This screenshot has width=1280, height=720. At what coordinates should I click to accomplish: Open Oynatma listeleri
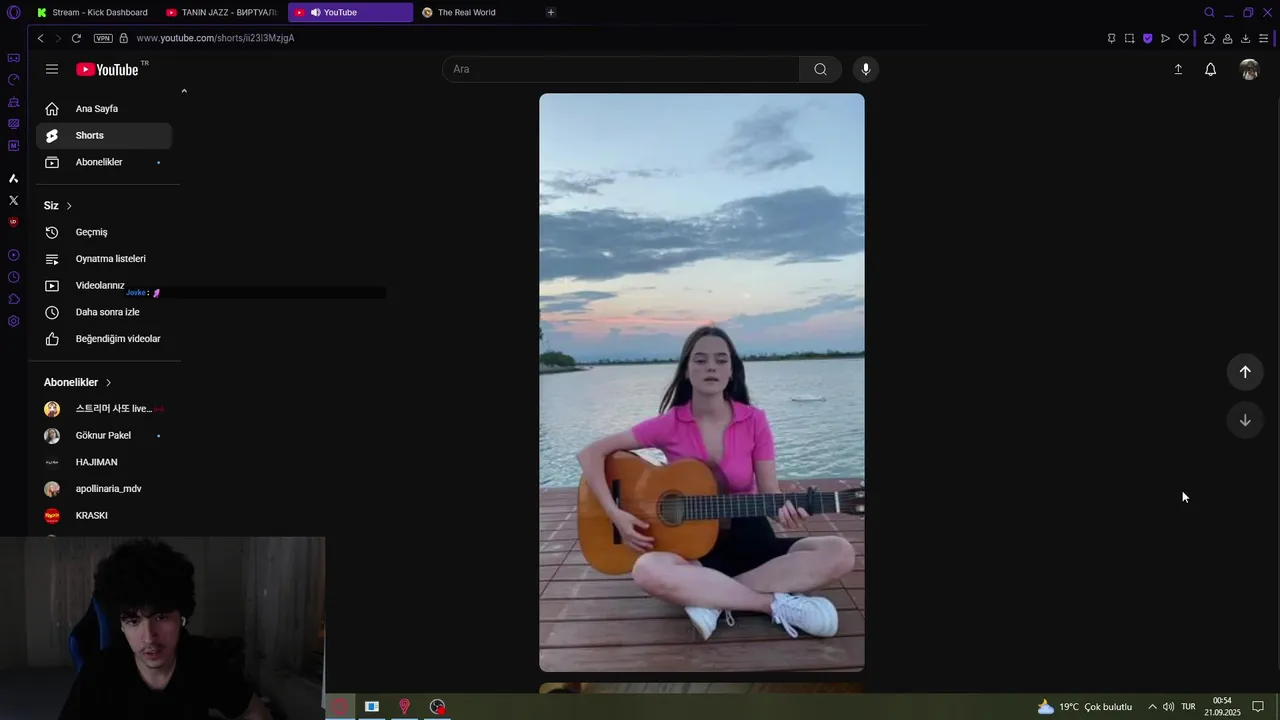104,259
